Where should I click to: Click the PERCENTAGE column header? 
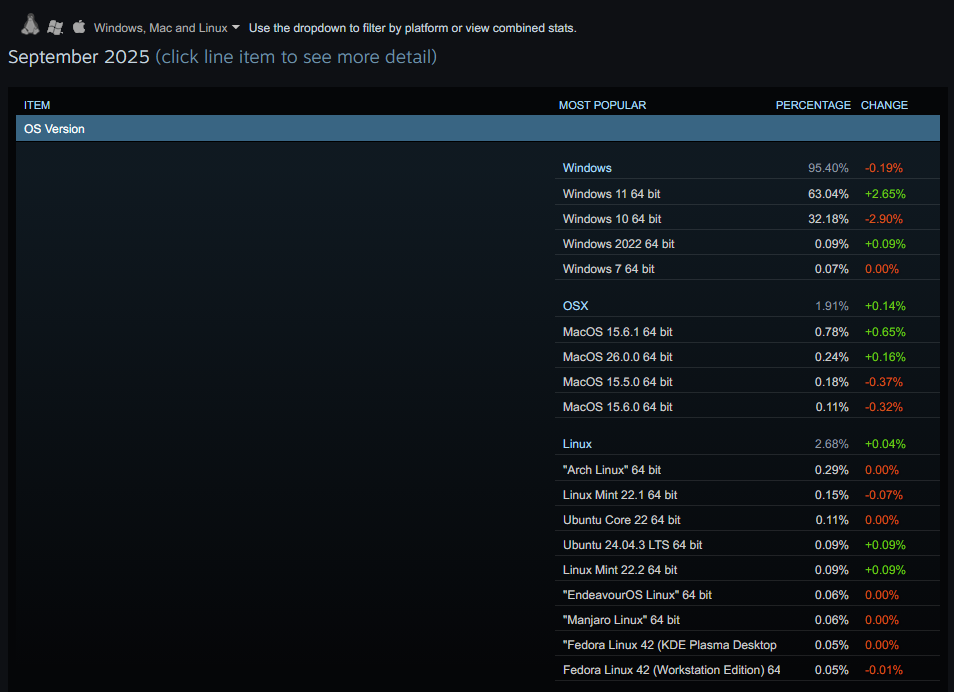tap(813, 105)
